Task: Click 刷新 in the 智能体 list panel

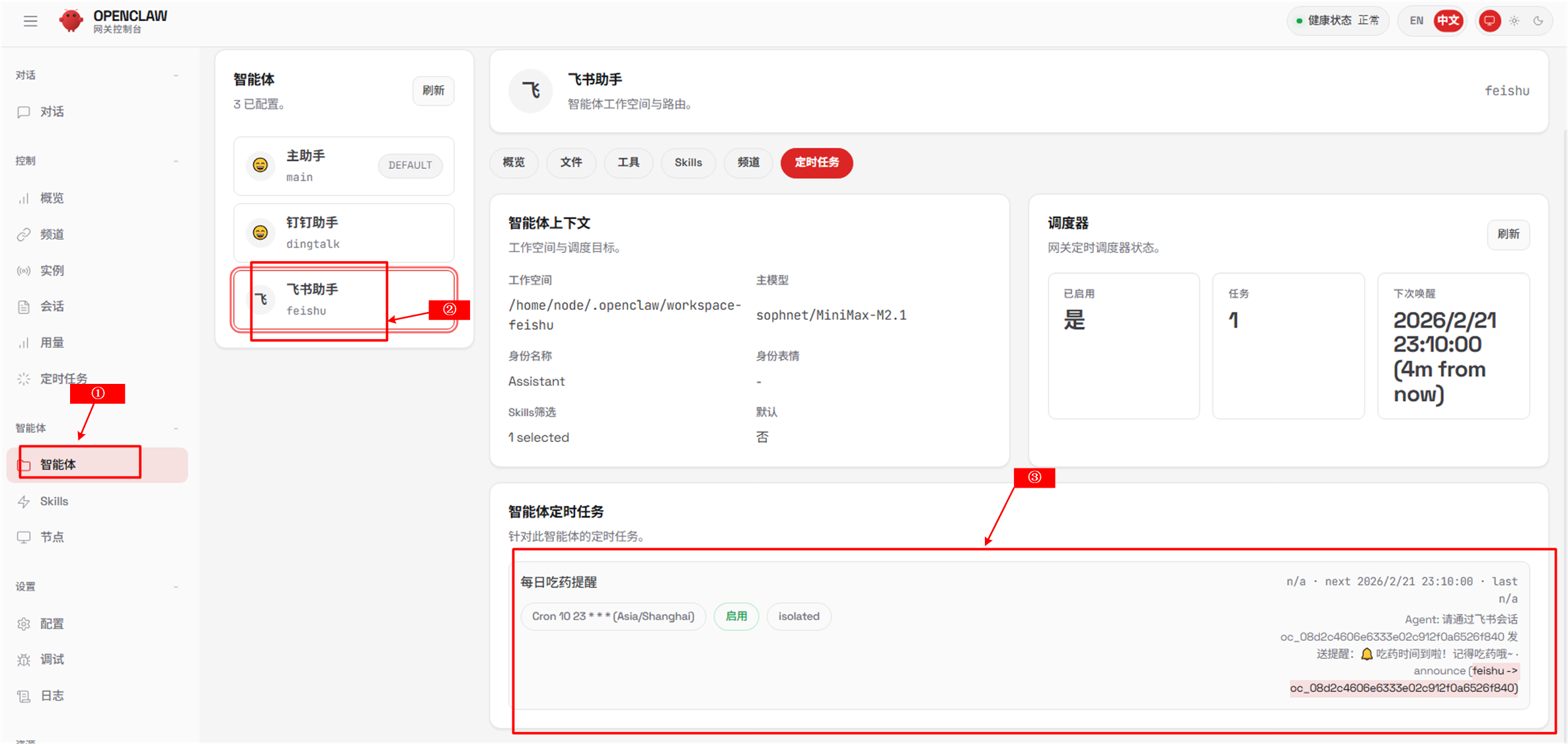Action: [x=434, y=91]
